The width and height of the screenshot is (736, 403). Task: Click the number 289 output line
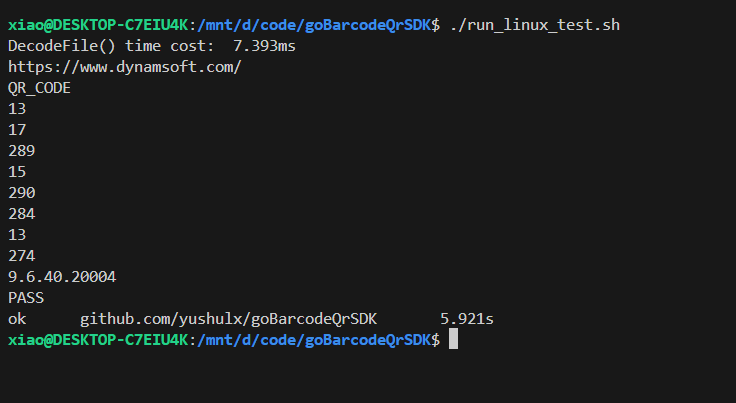pyautogui.click(x=21, y=151)
